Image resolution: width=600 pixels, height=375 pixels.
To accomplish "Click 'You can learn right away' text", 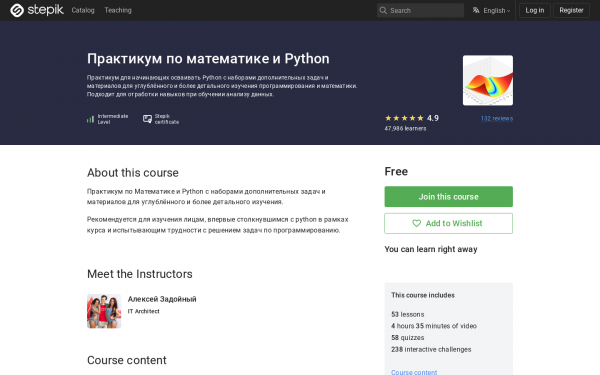I will tap(431, 249).
